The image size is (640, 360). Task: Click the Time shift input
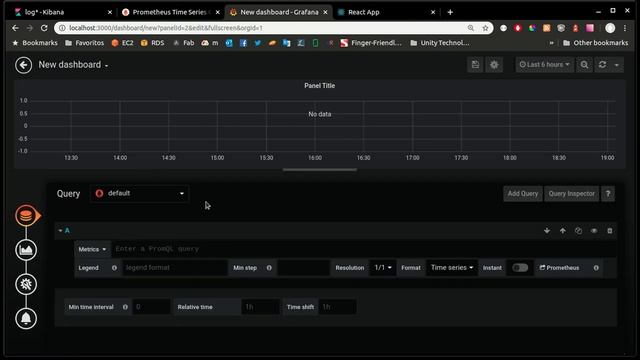(337, 307)
